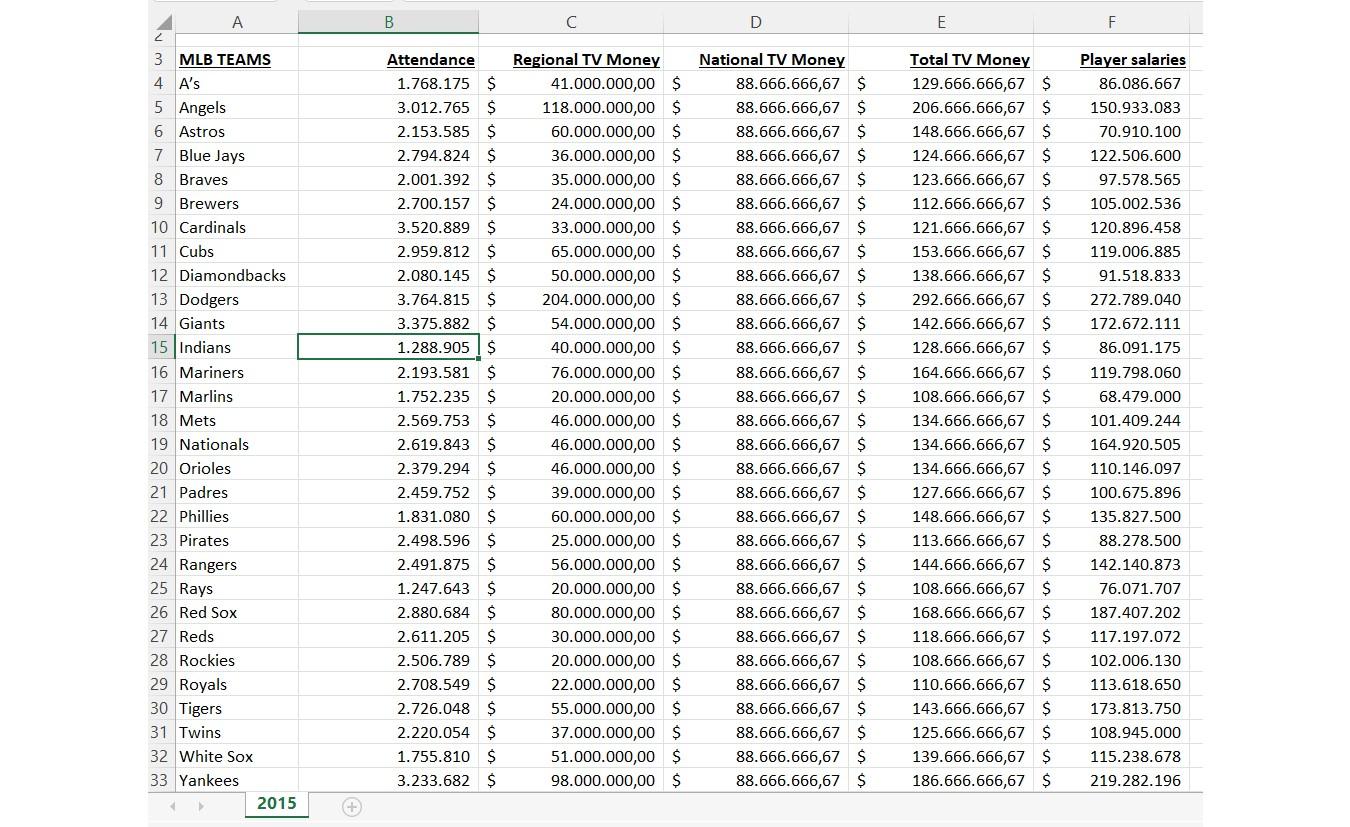
Task: Click the Angels regional TV money cell
Action: (x=570, y=107)
